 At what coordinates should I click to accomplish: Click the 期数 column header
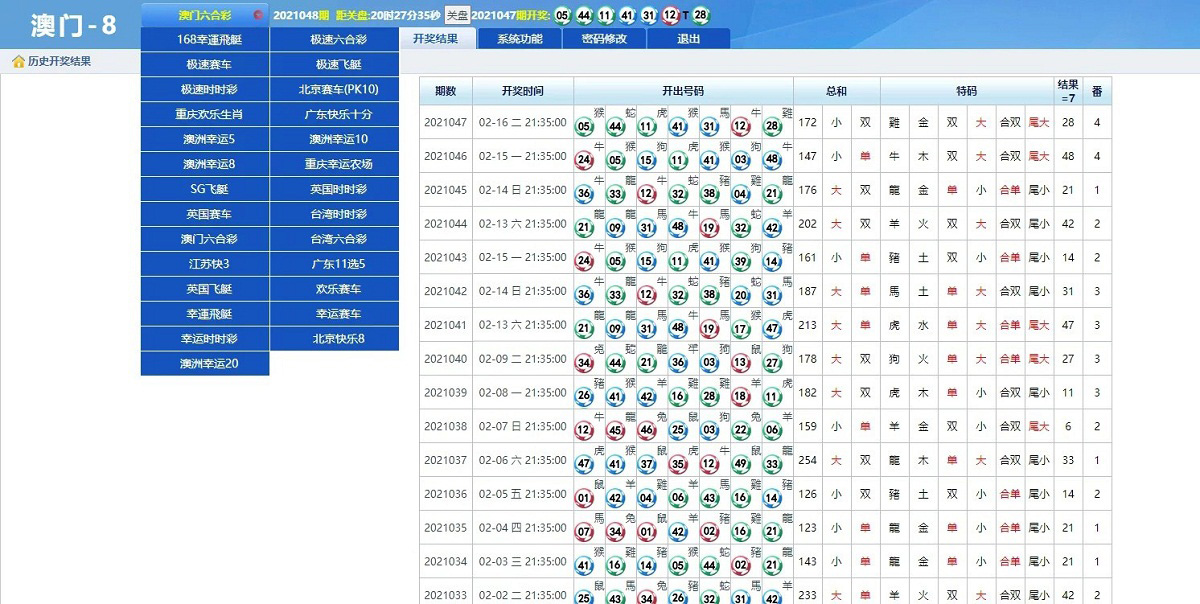[446, 91]
